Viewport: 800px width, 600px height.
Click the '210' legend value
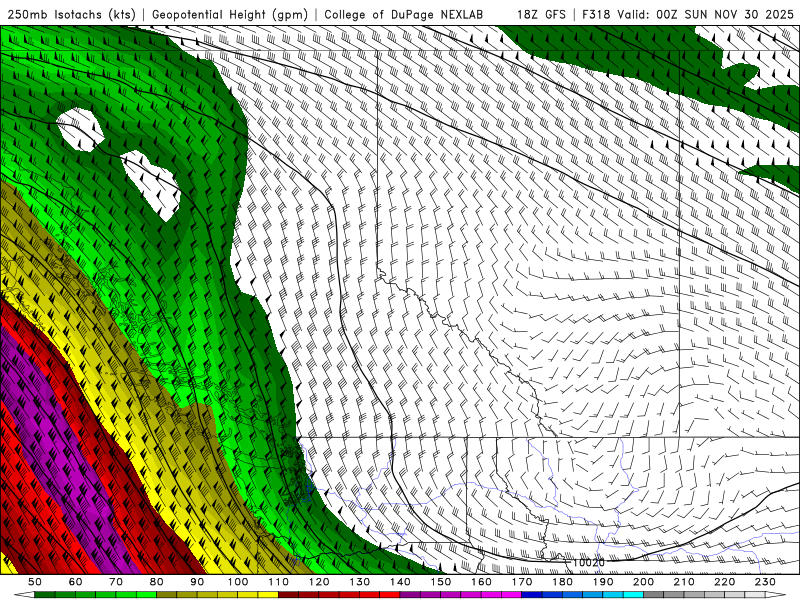pos(684,582)
